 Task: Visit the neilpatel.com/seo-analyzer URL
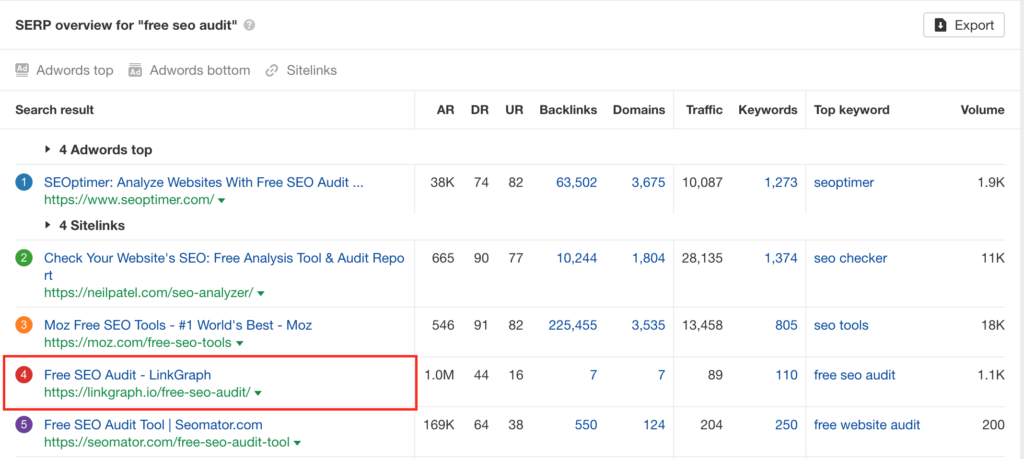(148, 293)
